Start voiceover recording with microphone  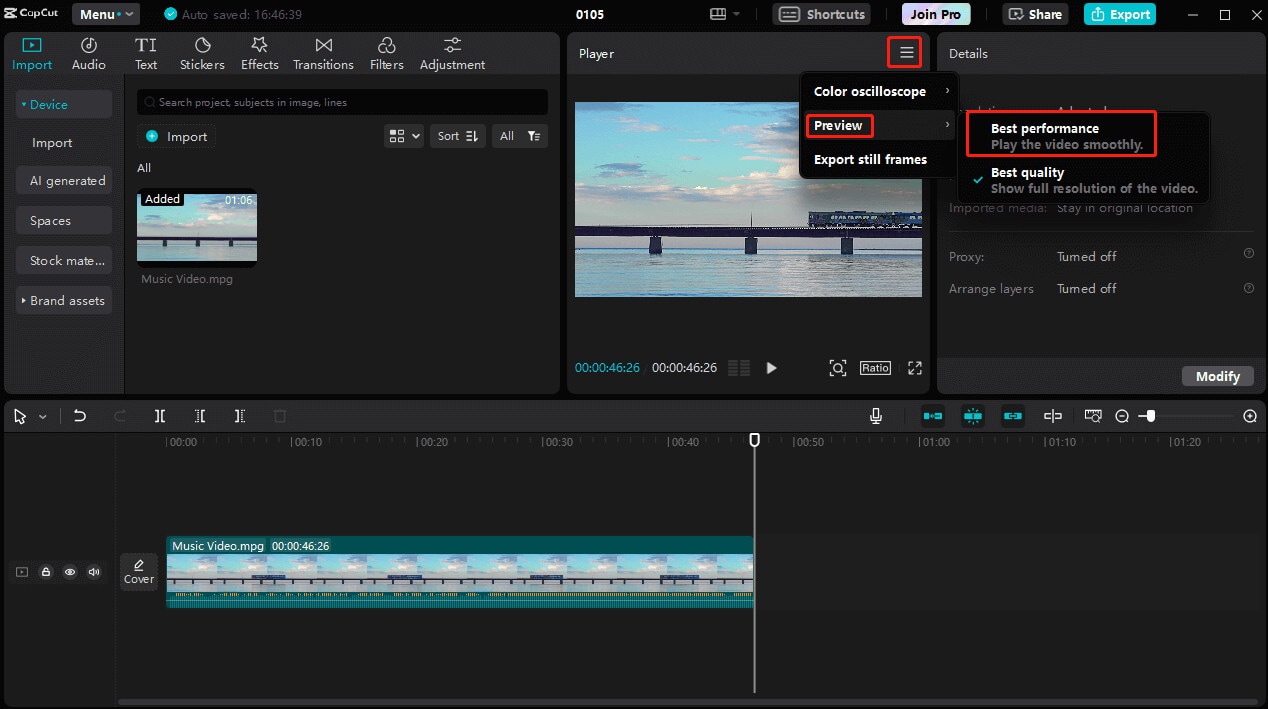point(876,416)
